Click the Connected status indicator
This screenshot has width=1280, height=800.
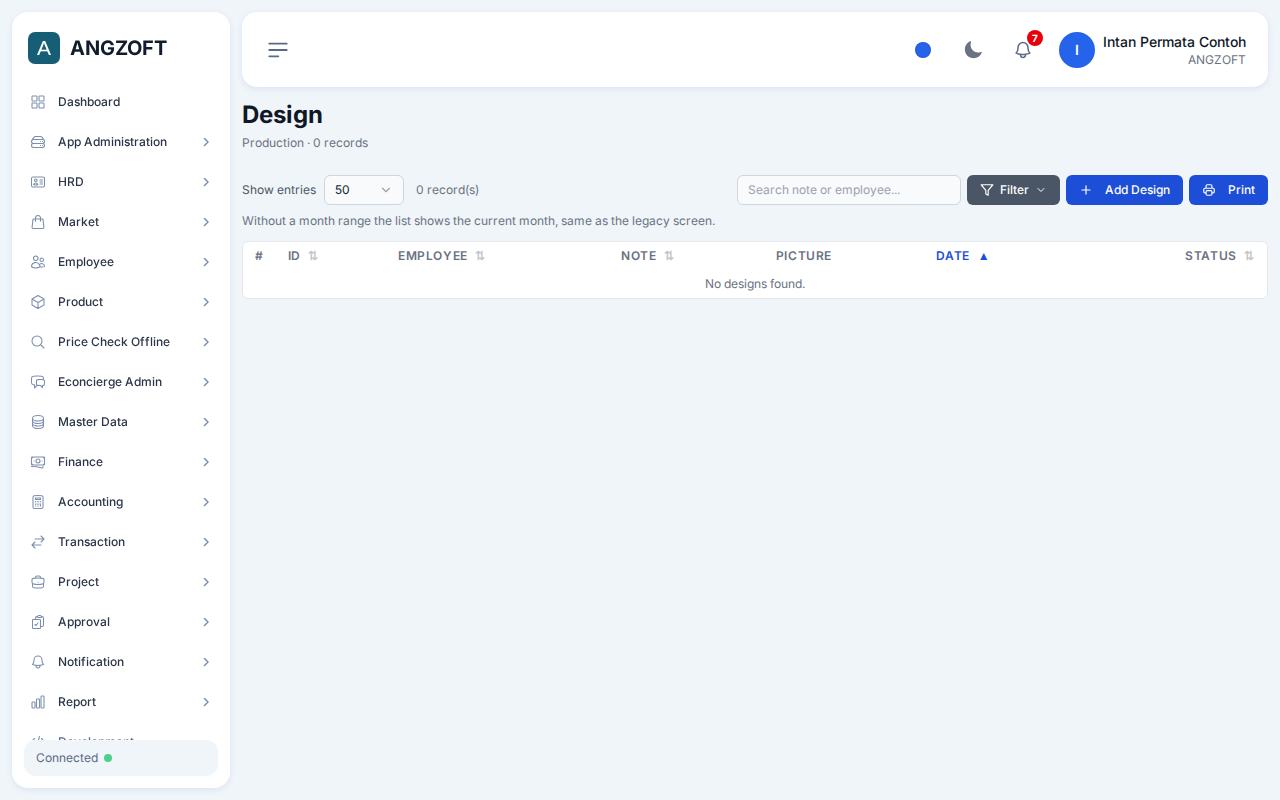[121, 758]
